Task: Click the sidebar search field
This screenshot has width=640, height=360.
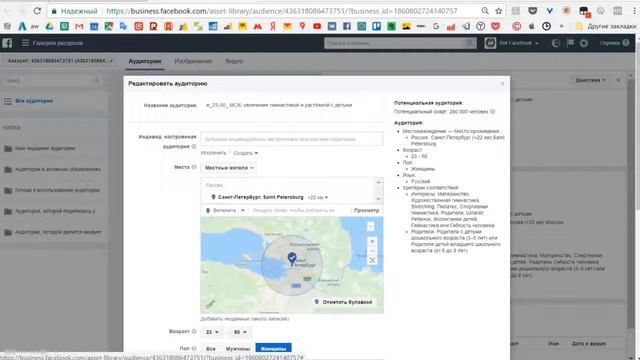Action: coord(52,81)
